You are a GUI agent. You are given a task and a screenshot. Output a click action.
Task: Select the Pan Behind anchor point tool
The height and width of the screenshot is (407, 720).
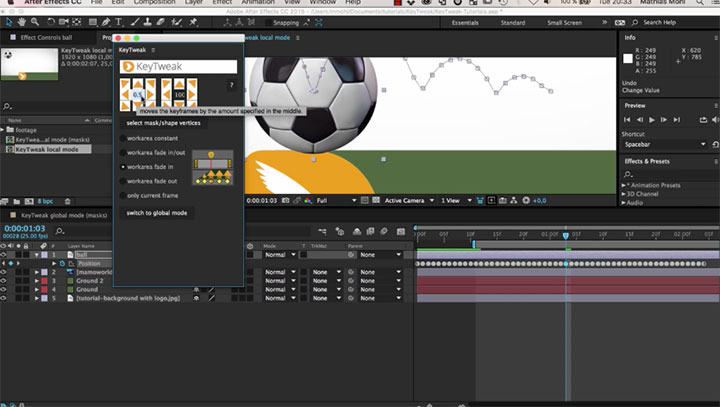coord(77,22)
